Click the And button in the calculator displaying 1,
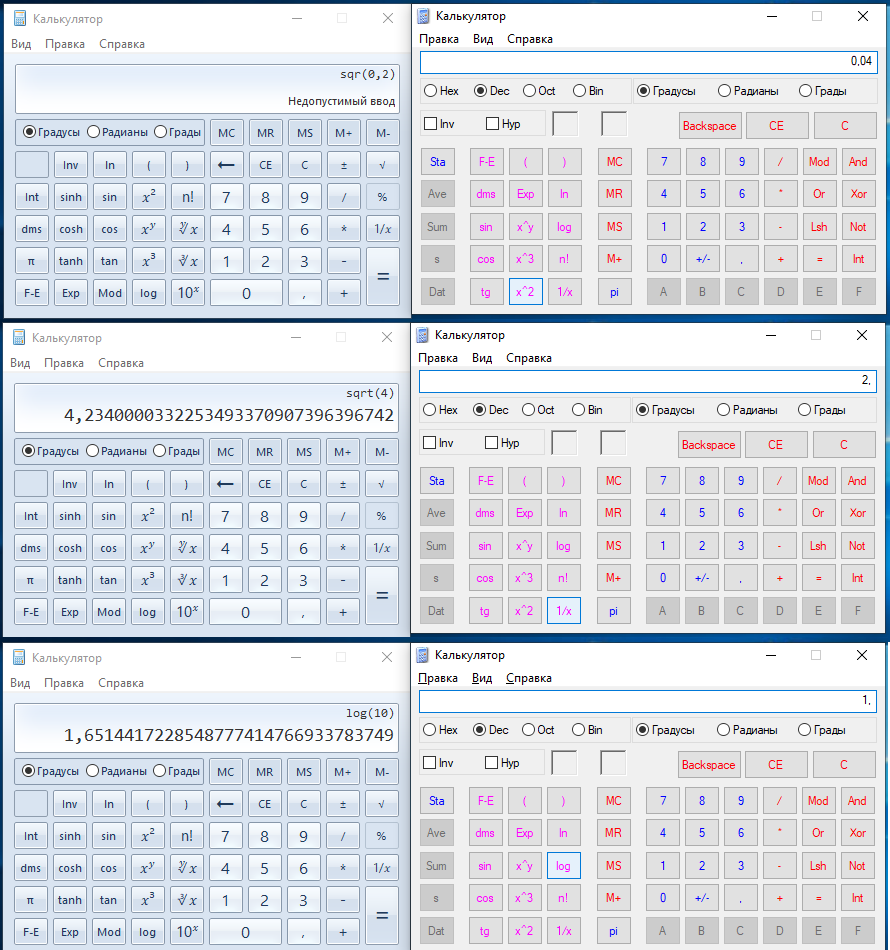890x950 pixels. coord(857,800)
